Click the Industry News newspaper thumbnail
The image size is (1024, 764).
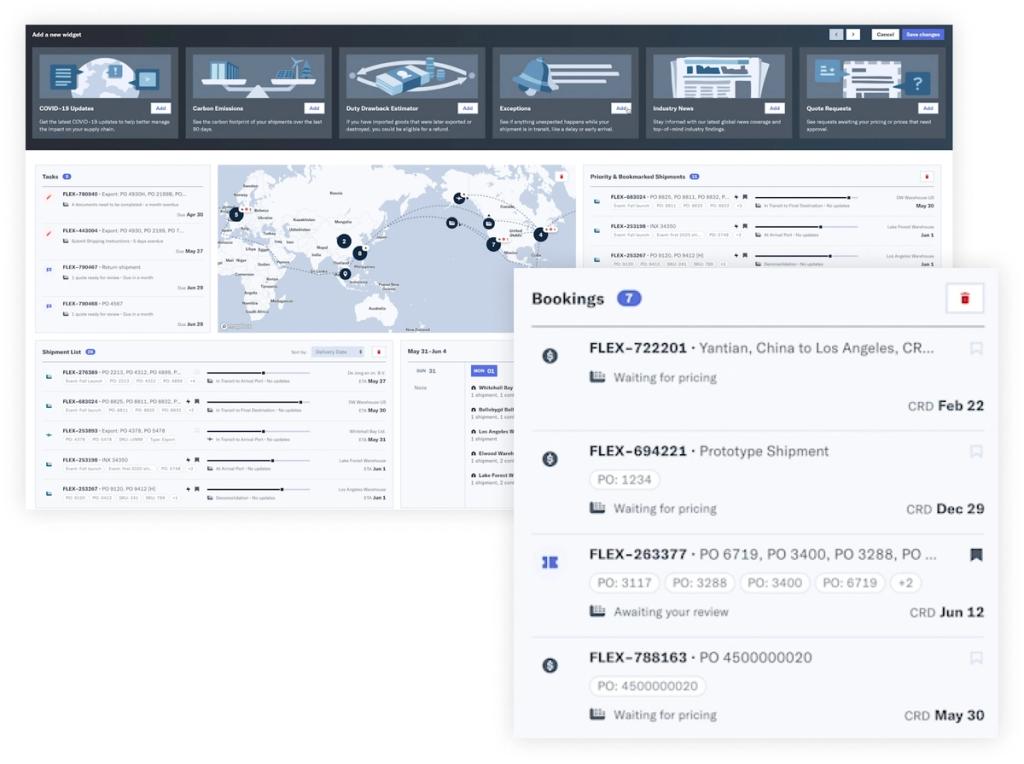click(x=719, y=77)
